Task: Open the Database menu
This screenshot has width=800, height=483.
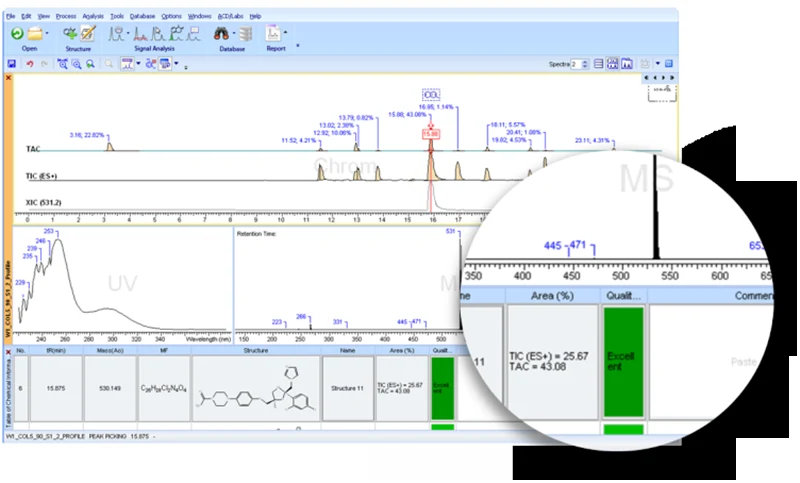Action: [142, 16]
